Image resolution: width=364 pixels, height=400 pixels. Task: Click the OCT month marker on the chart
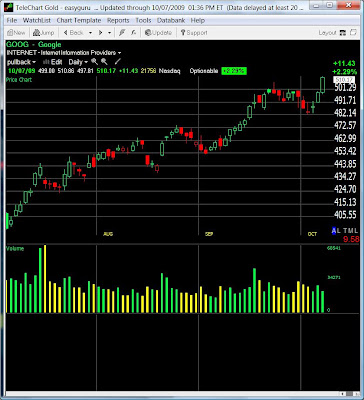312,234
